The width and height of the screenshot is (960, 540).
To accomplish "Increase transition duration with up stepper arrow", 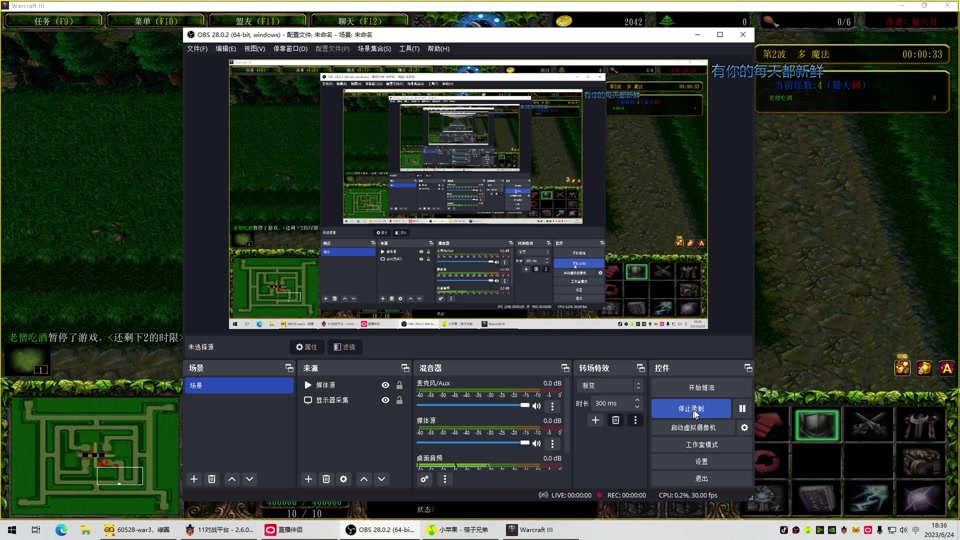I will [637, 400].
